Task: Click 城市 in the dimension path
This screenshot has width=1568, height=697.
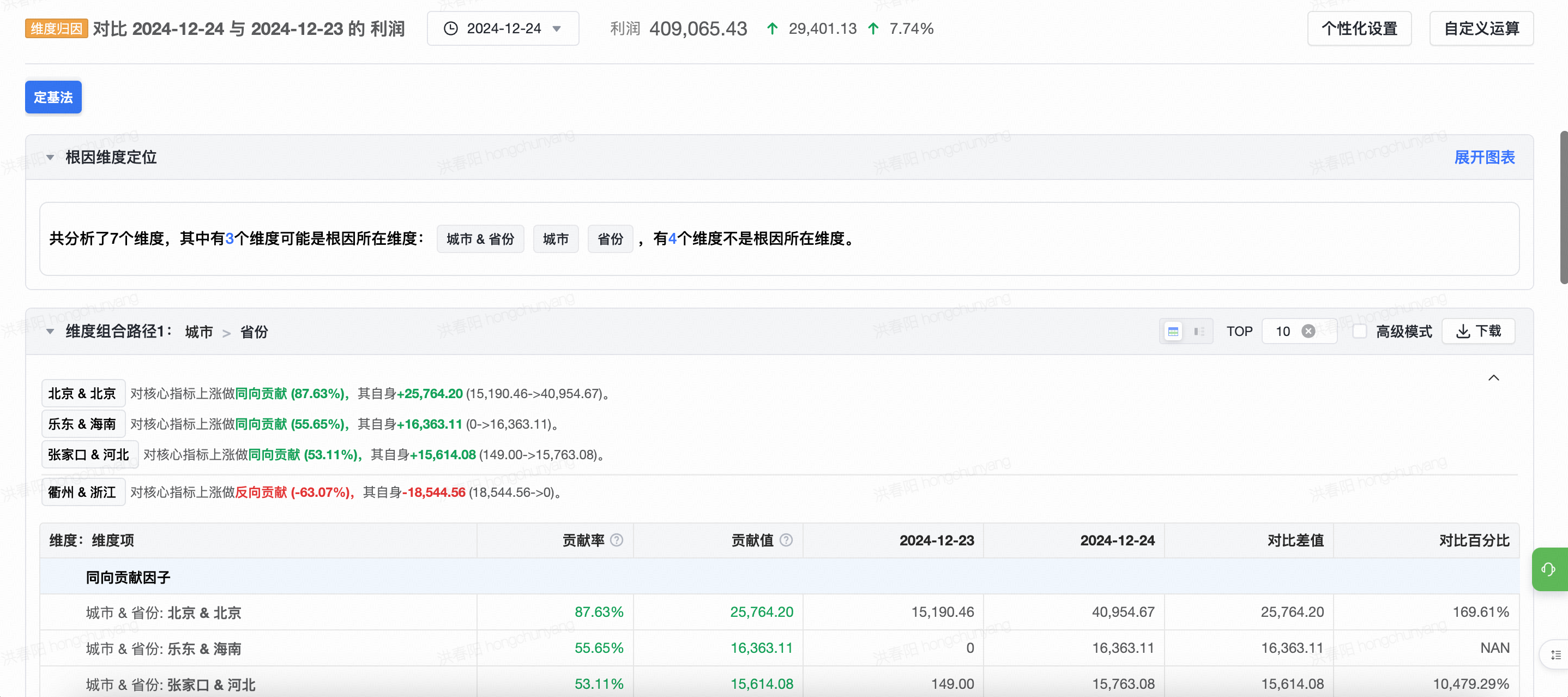Action: pyautogui.click(x=199, y=332)
